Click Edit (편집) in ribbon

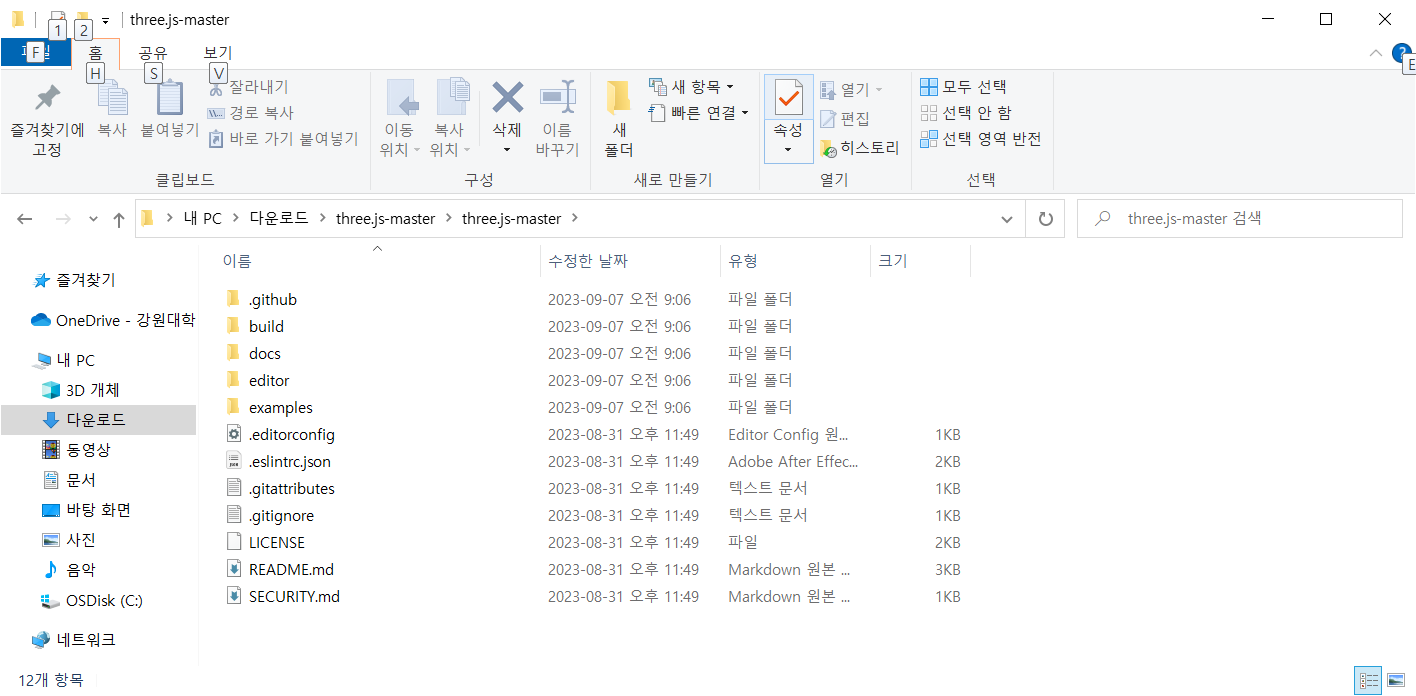[845, 119]
